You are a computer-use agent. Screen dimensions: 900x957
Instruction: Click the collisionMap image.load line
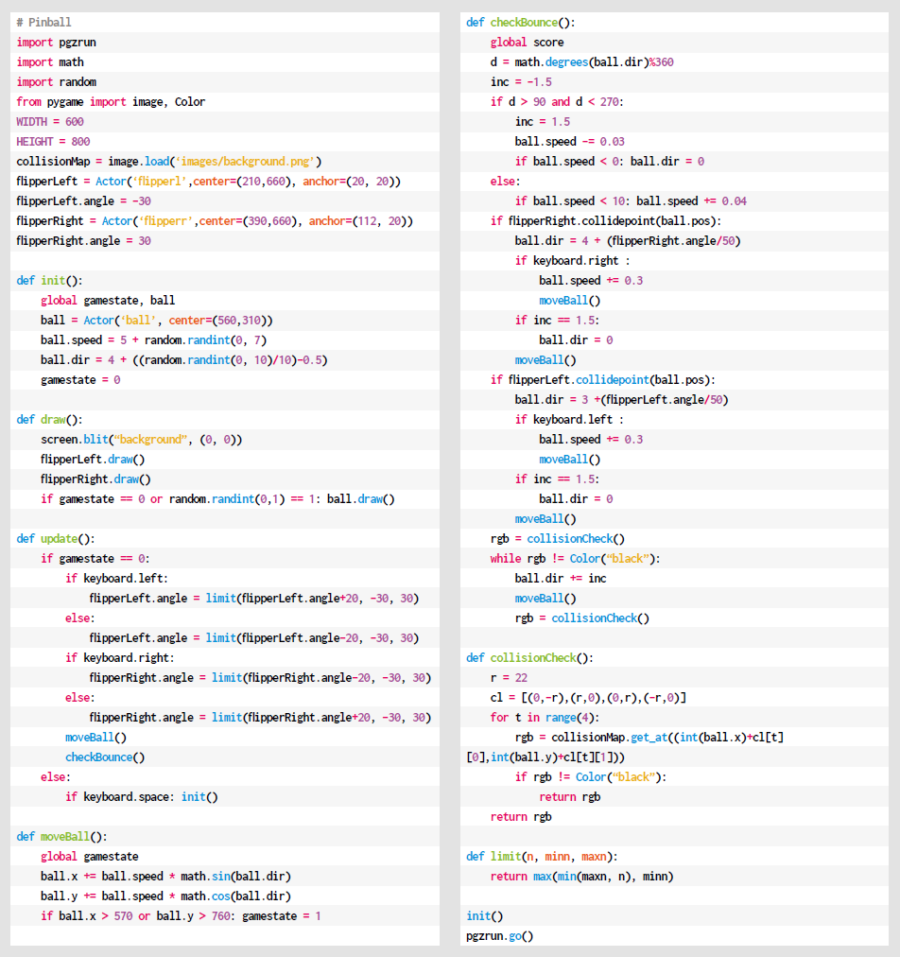[x=168, y=162]
